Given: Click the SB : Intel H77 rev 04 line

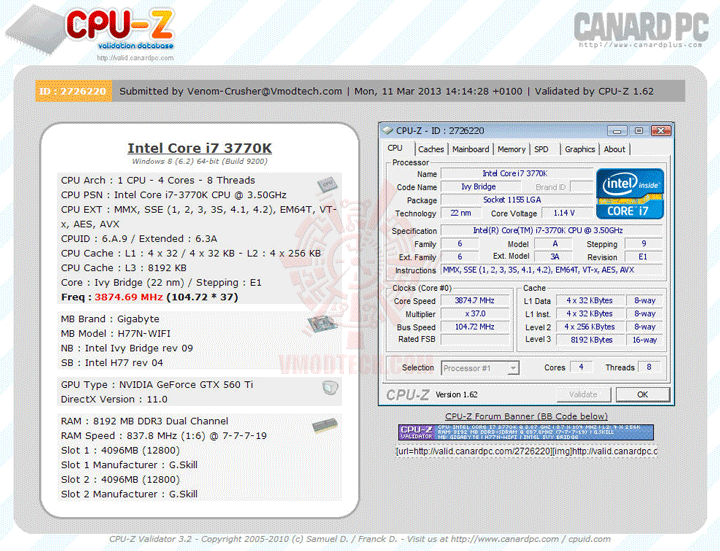Looking at the screenshot, I should (112, 363).
